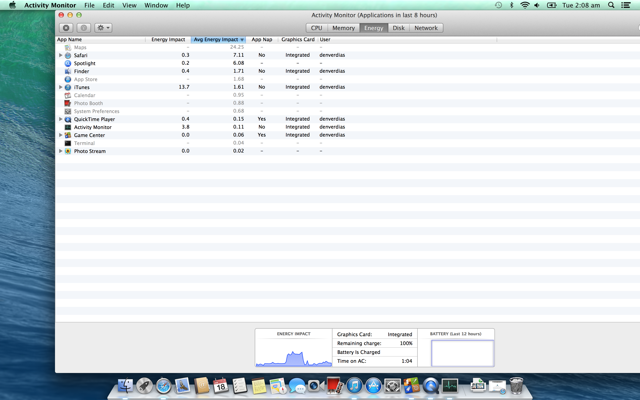Viewport: 640px width, 400px height.
Task: Open the File menu
Action: point(89,5)
